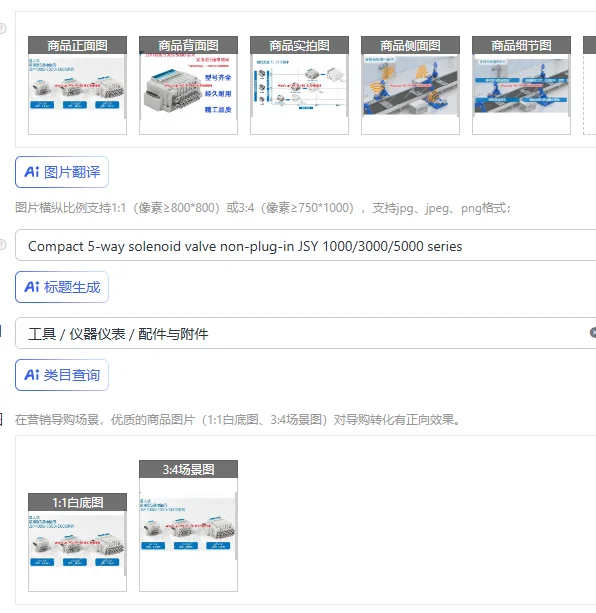Open the 工具 / 仪器仪表 category selector
Screen dimensions: 596x613
click(306, 333)
